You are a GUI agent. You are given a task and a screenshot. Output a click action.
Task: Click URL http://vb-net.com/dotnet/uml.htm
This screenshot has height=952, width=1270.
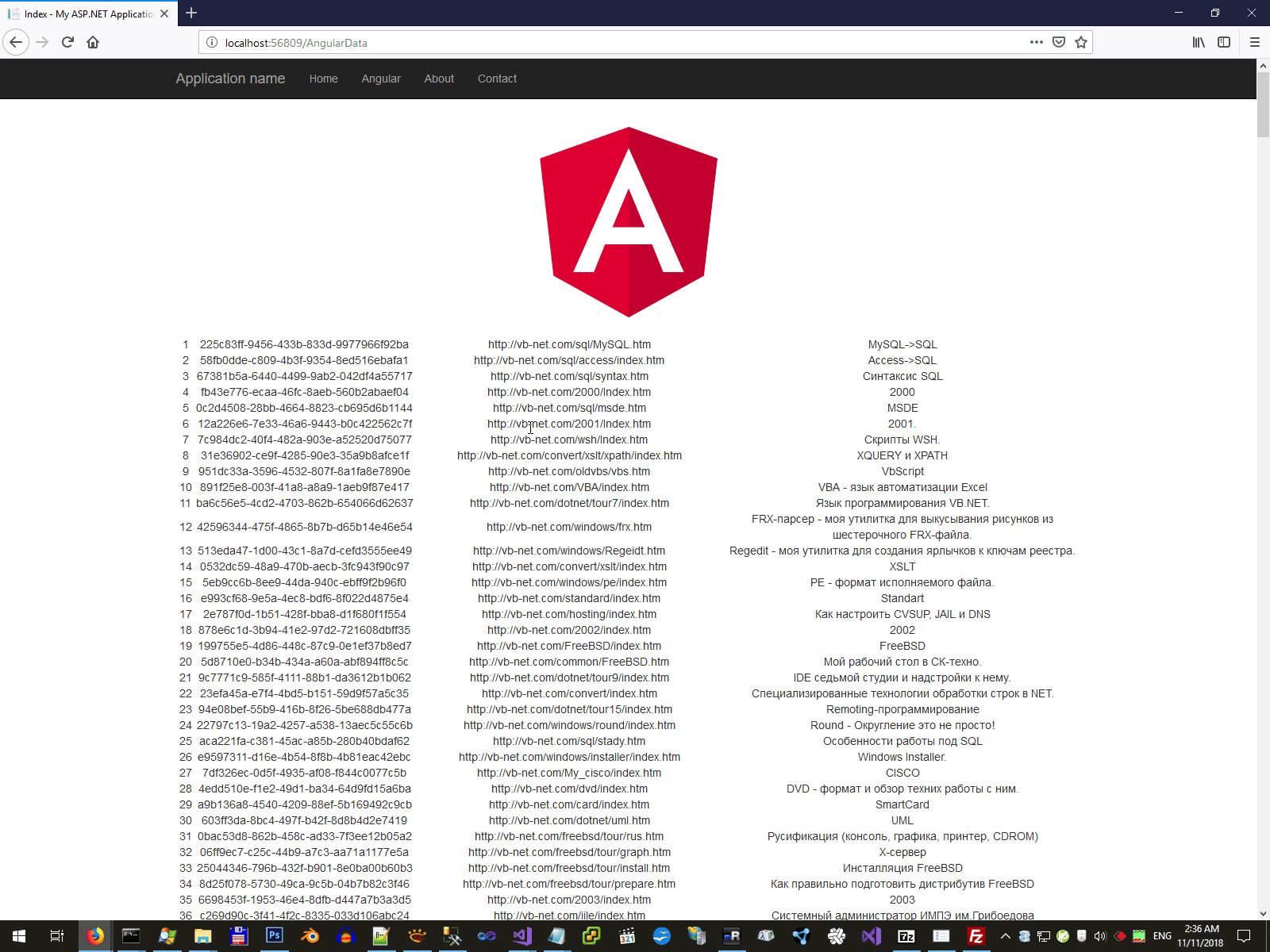coord(569,820)
